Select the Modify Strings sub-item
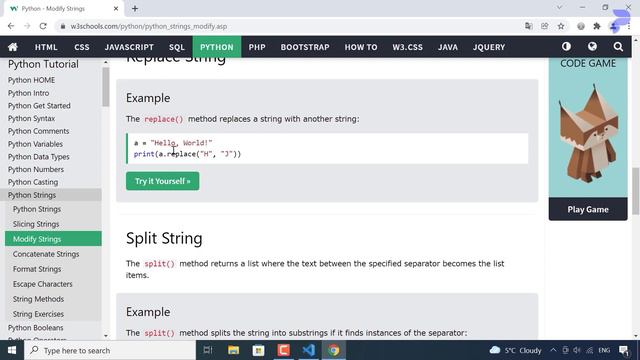This screenshot has height=360, width=640. pyautogui.click(x=53, y=239)
